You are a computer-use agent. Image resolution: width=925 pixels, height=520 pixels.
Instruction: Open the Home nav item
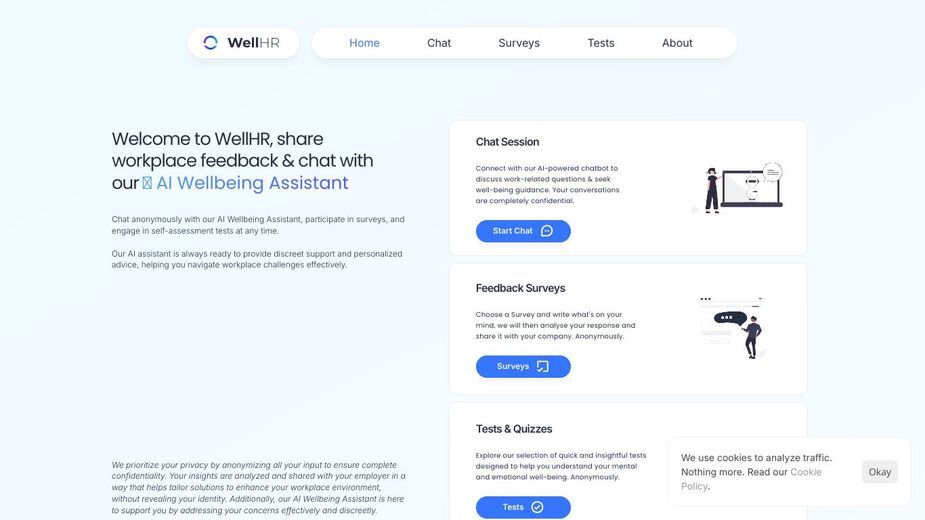coord(364,43)
